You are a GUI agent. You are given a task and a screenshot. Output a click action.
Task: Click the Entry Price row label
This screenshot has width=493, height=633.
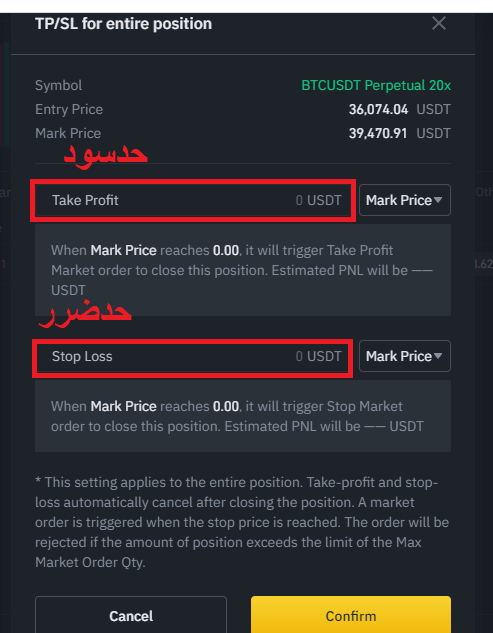[69, 109]
